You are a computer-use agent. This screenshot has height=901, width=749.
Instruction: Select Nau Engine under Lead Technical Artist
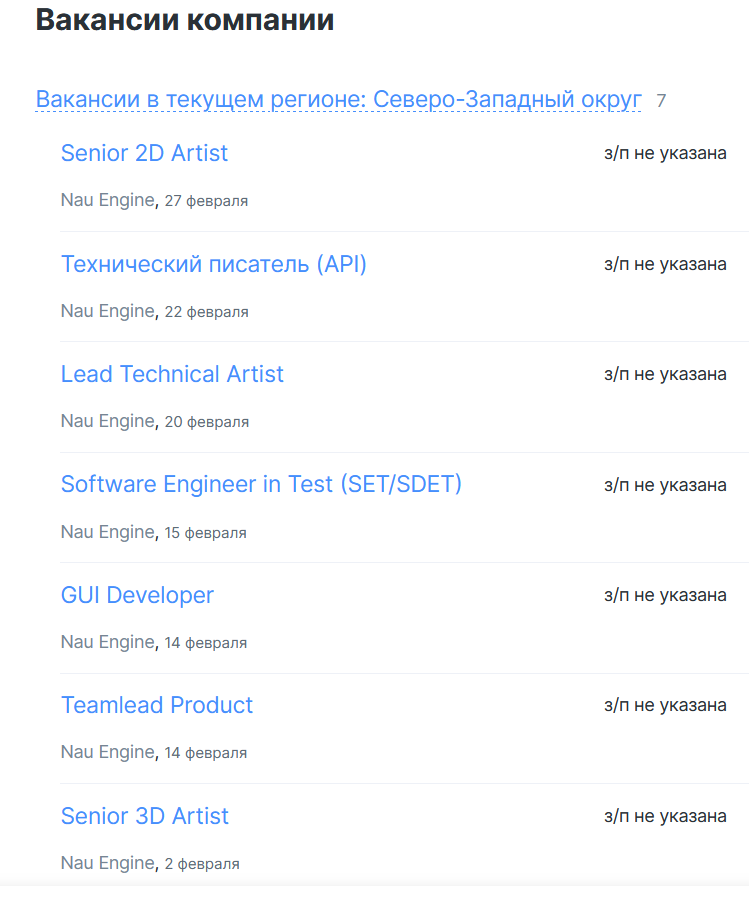108,421
